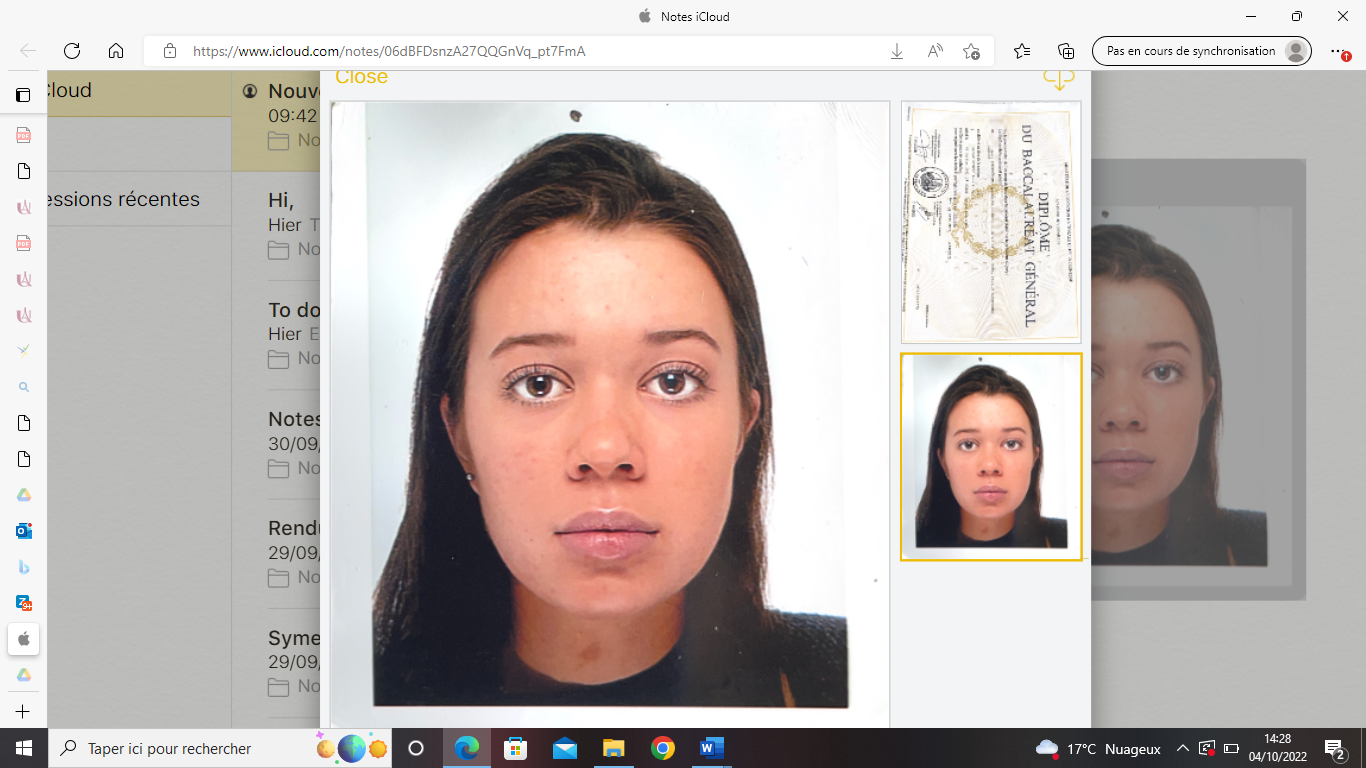Refresh the iCloud Notes page

[72, 51]
